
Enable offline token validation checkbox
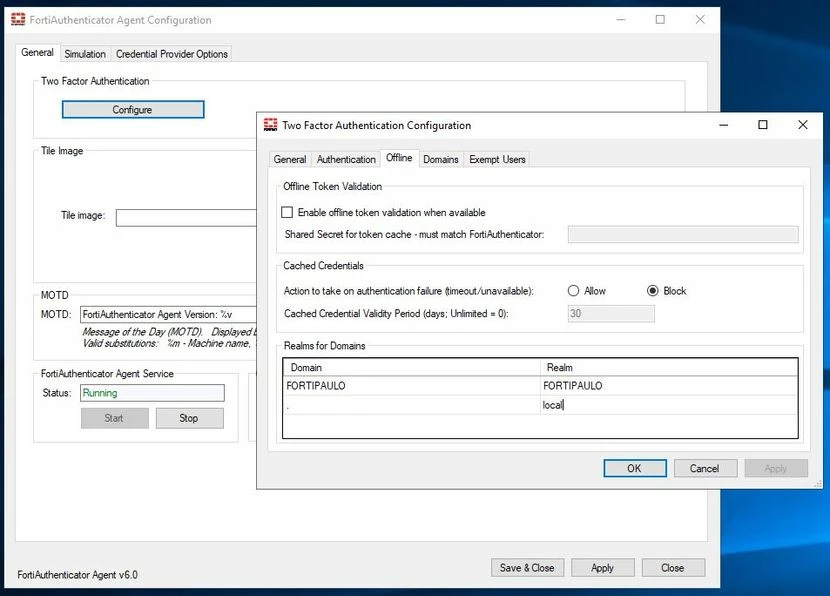point(287,212)
